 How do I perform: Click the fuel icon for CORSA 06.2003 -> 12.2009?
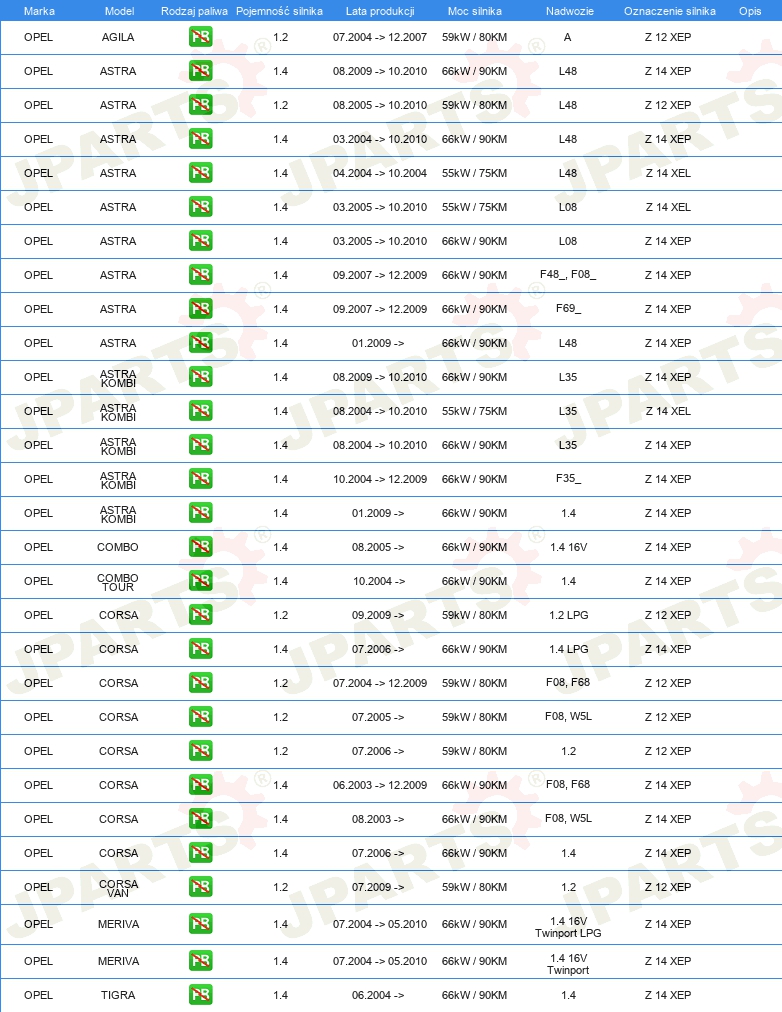(x=201, y=785)
